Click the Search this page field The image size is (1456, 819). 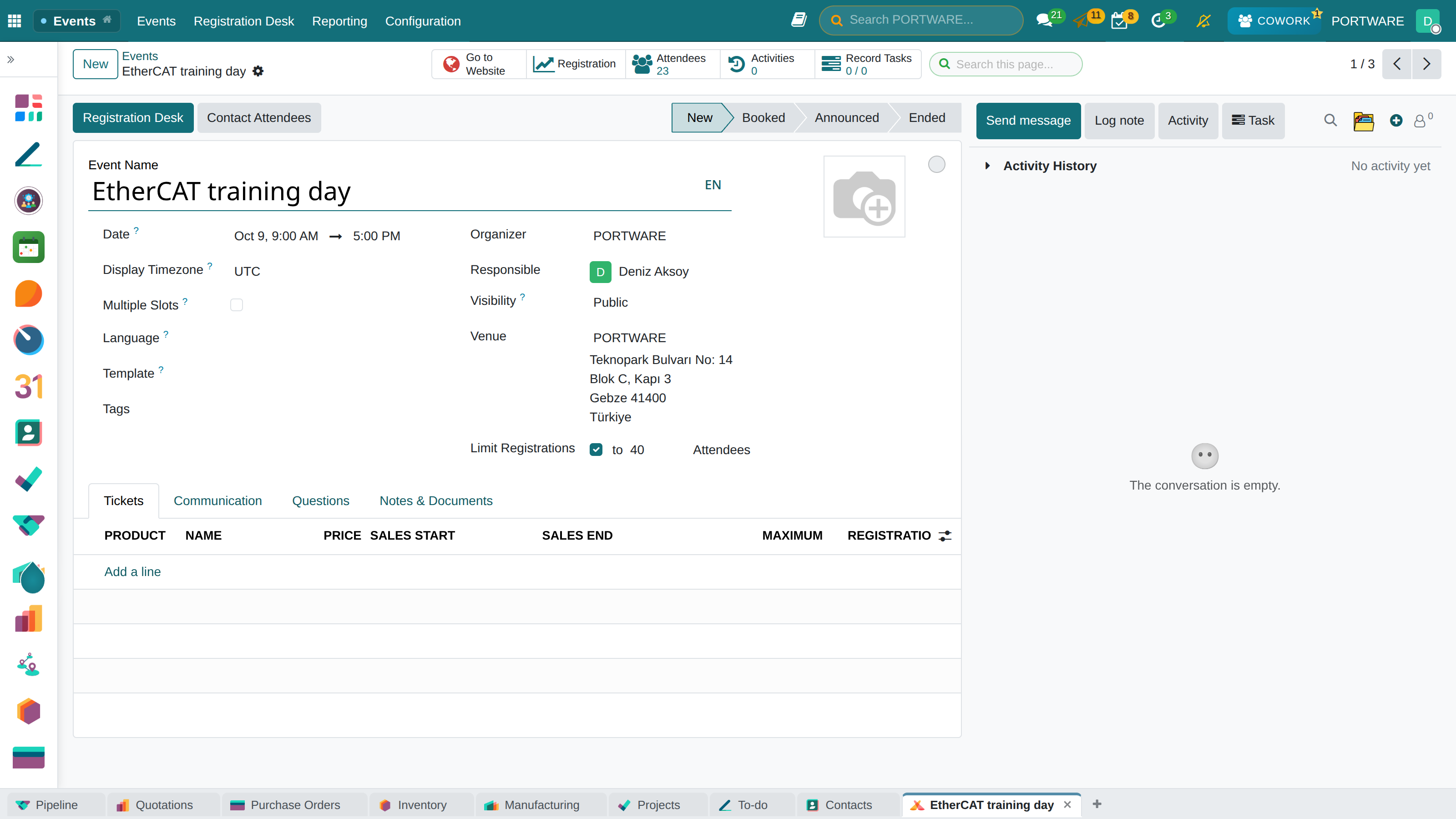pyautogui.click(x=1006, y=64)
